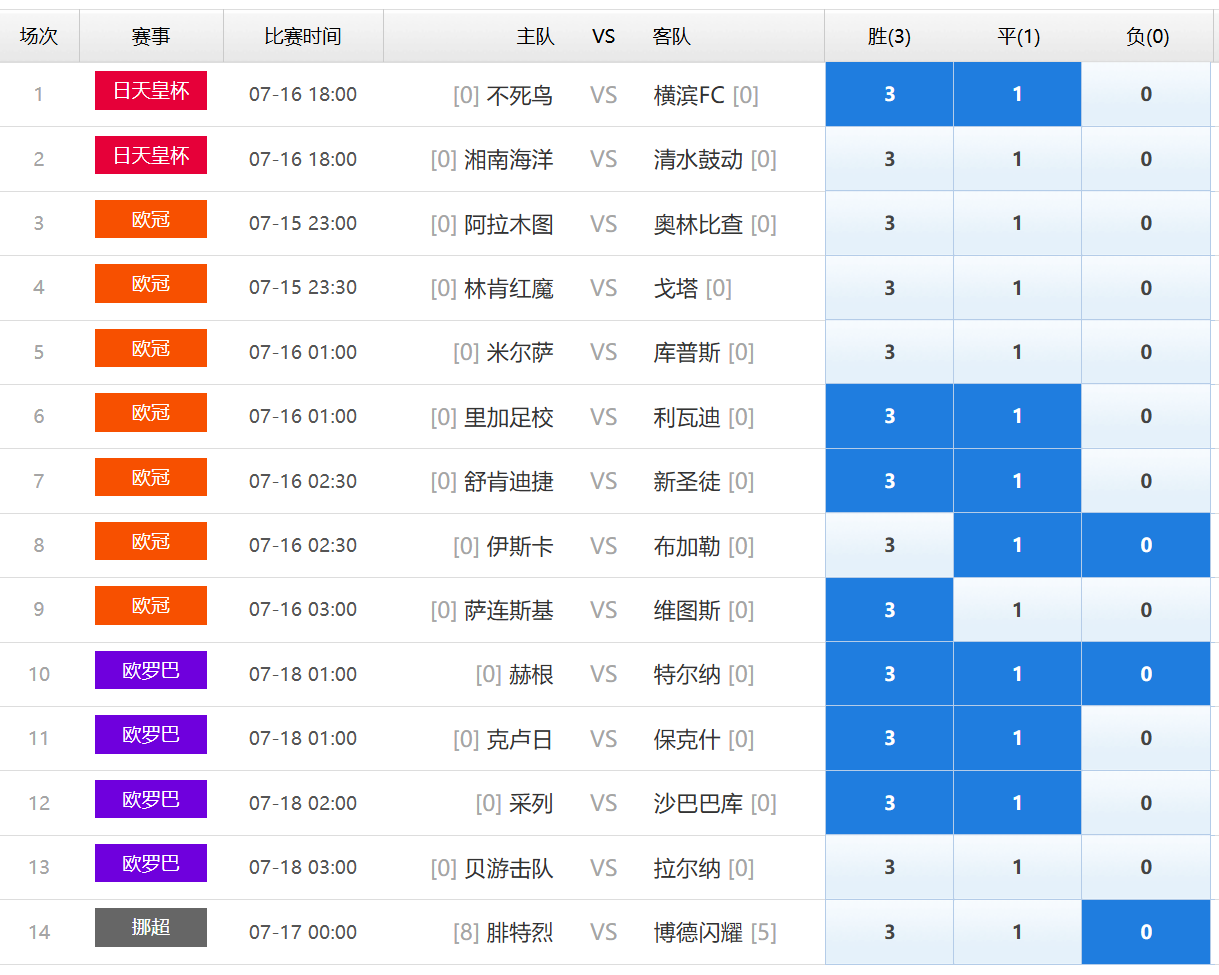Click match time 07-15 23:30

tap(303, 288)
